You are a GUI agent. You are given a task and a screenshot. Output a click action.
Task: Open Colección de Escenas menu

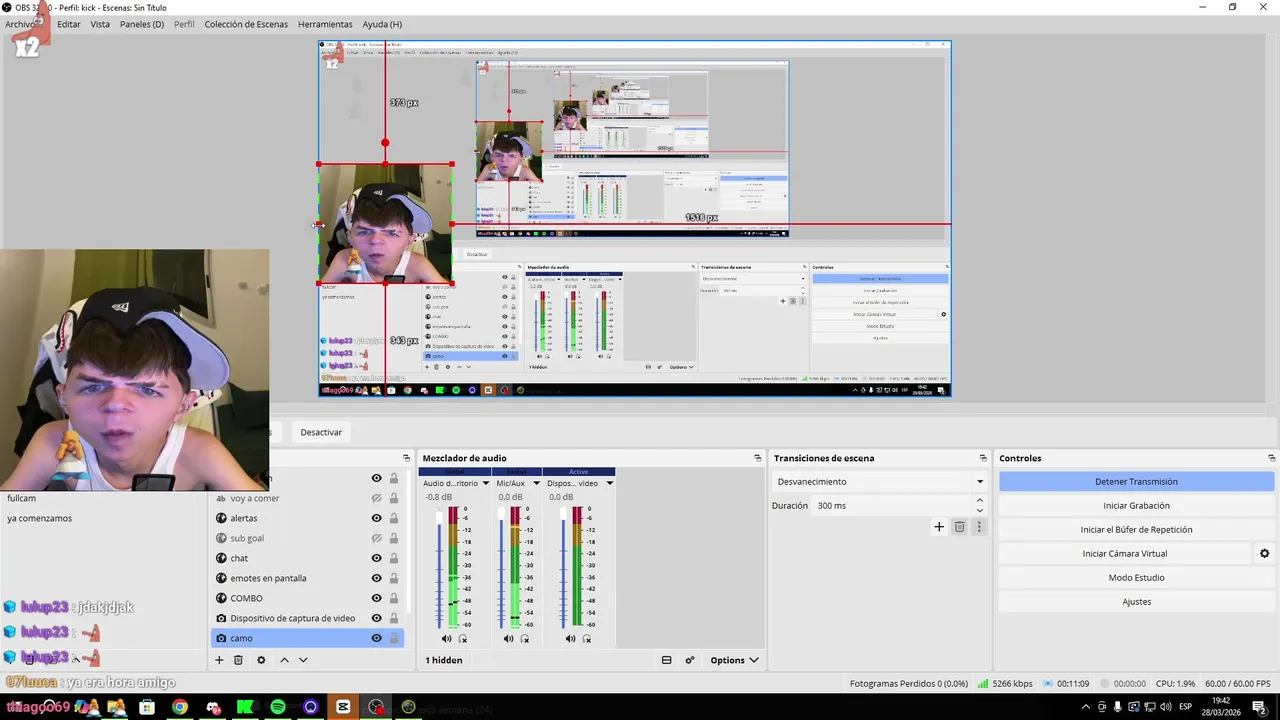click(x=246, y=24)
